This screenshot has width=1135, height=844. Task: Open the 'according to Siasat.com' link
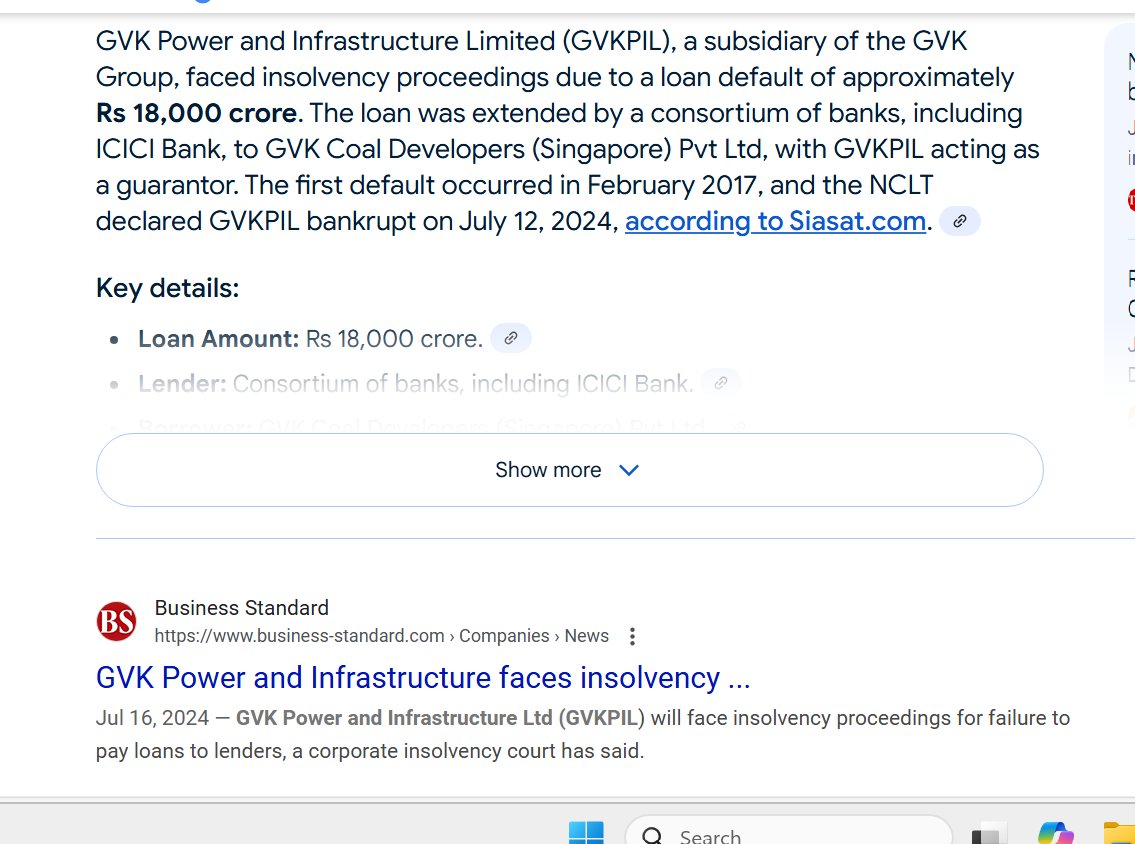[775, 221]
